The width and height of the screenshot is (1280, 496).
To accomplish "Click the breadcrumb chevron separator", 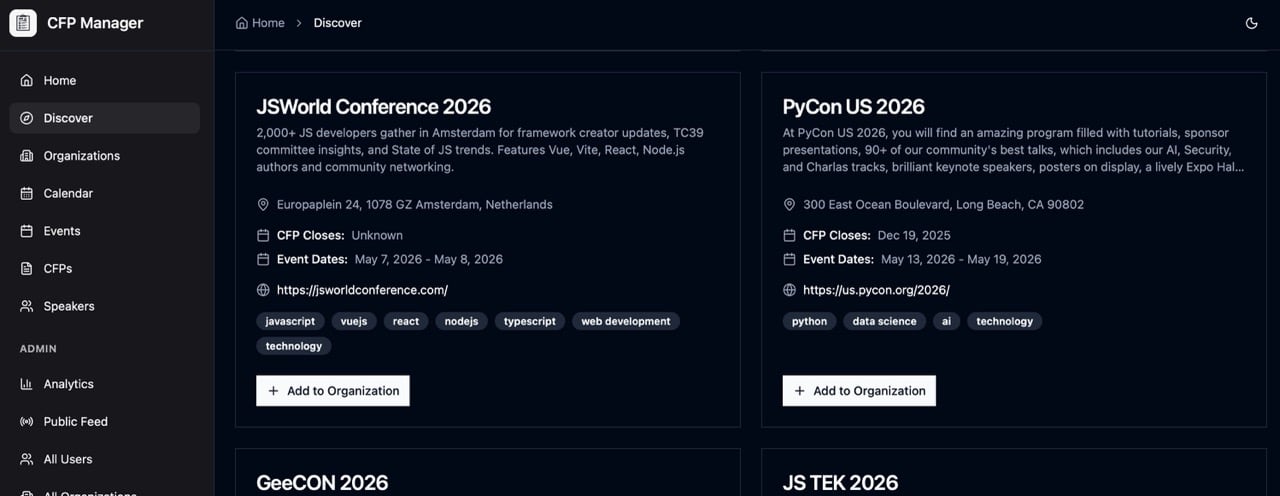I will click(299, 23).
